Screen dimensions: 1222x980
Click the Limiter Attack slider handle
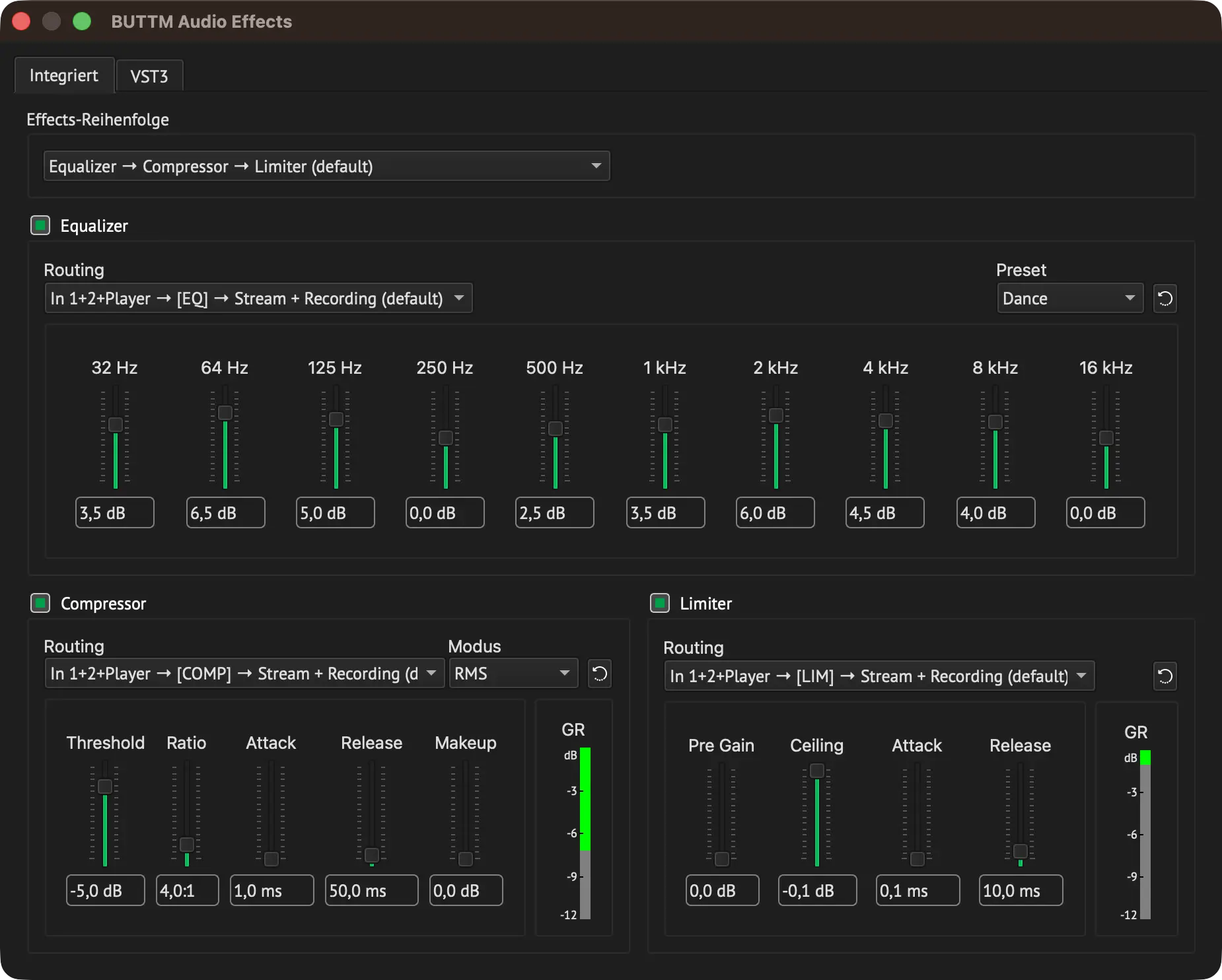point(917,859)
